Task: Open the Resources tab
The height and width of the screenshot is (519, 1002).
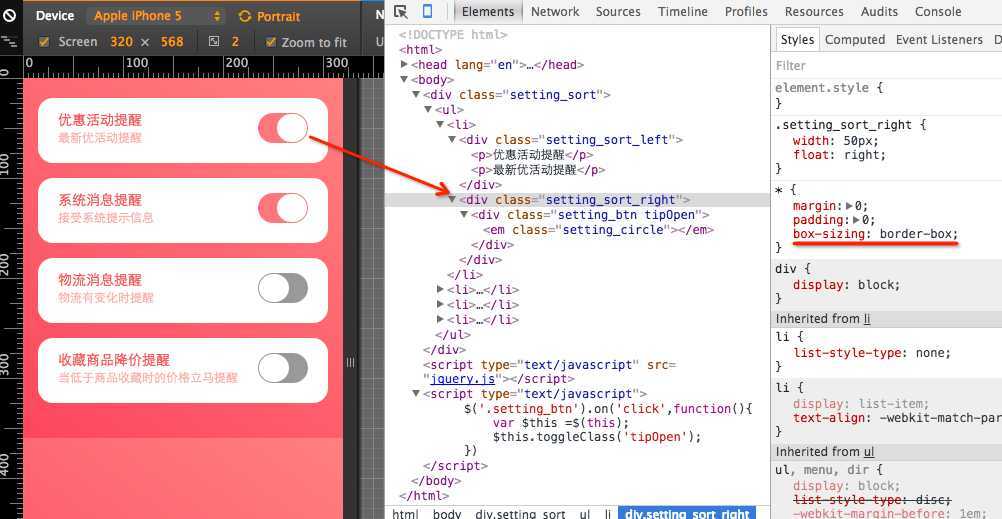Action: [x=814, y=12]
